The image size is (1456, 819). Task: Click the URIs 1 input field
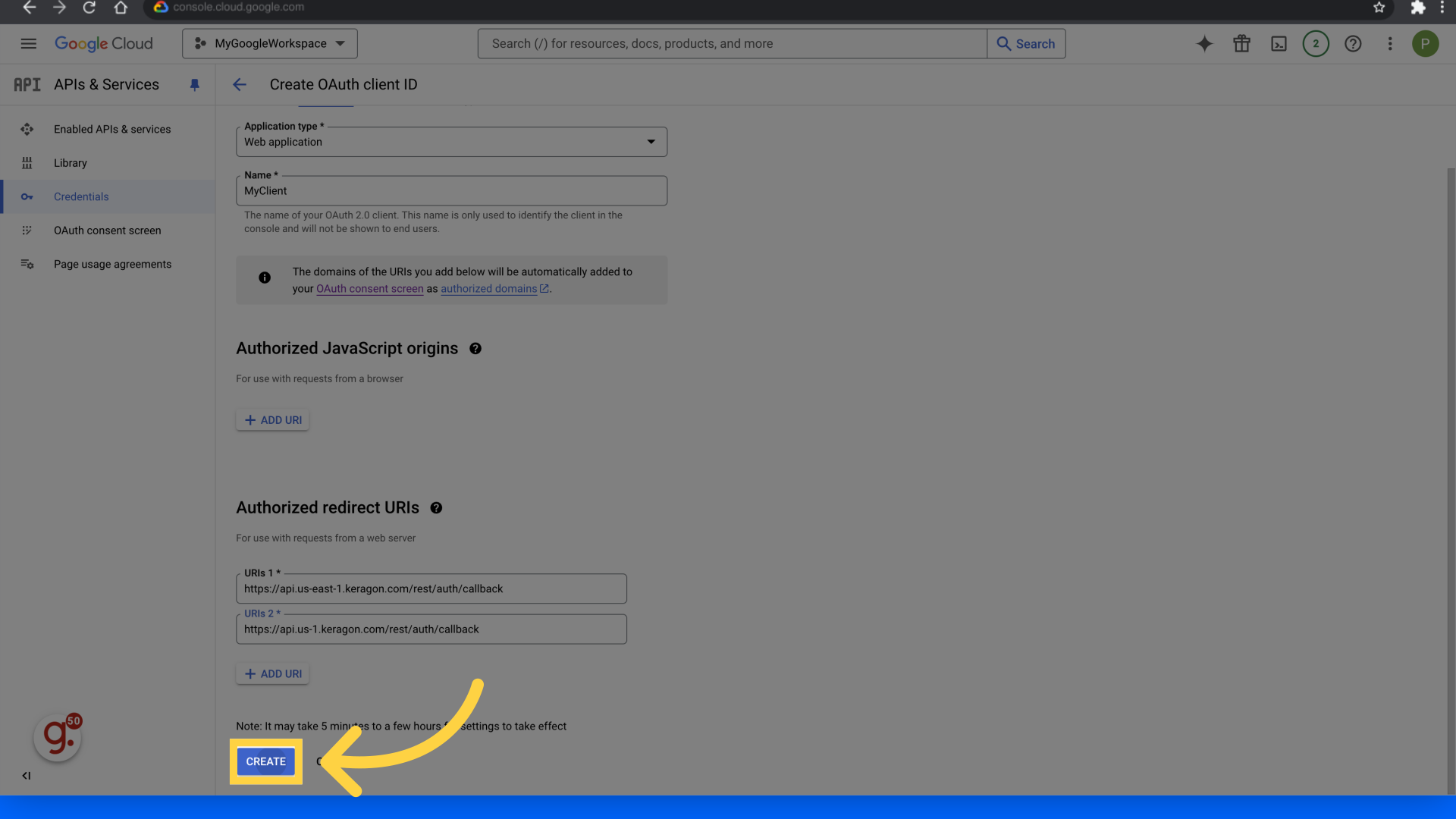pos(431,589)
